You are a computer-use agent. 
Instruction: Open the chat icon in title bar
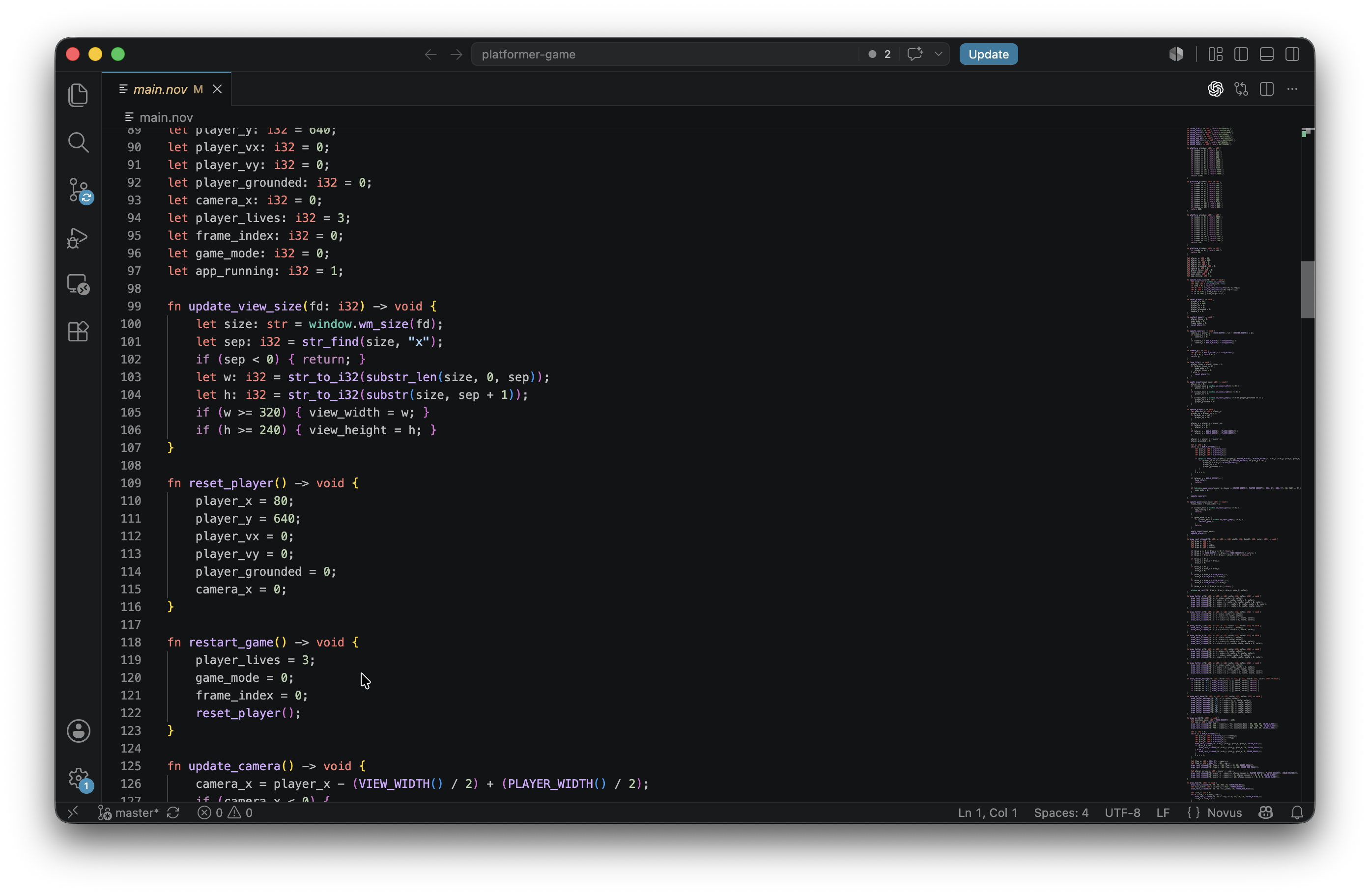click(915, 54)
